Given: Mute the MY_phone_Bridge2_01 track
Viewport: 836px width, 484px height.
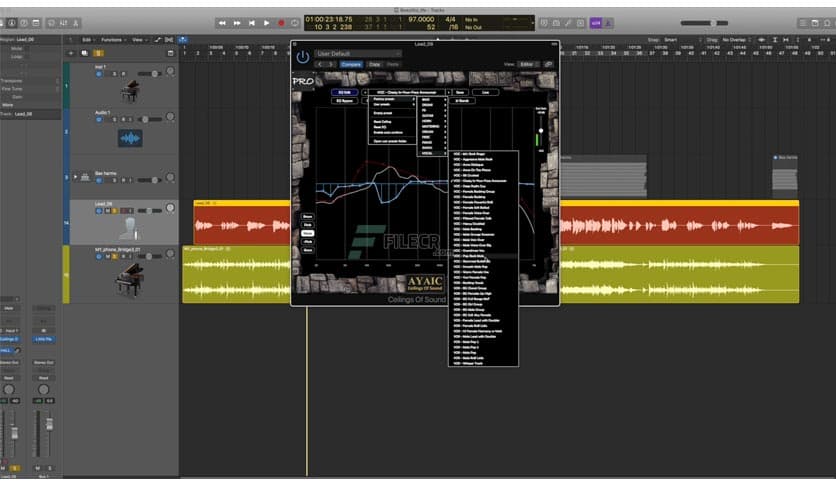Looking at the screenshot, I should pyautogui.click(x=107, y=256).
